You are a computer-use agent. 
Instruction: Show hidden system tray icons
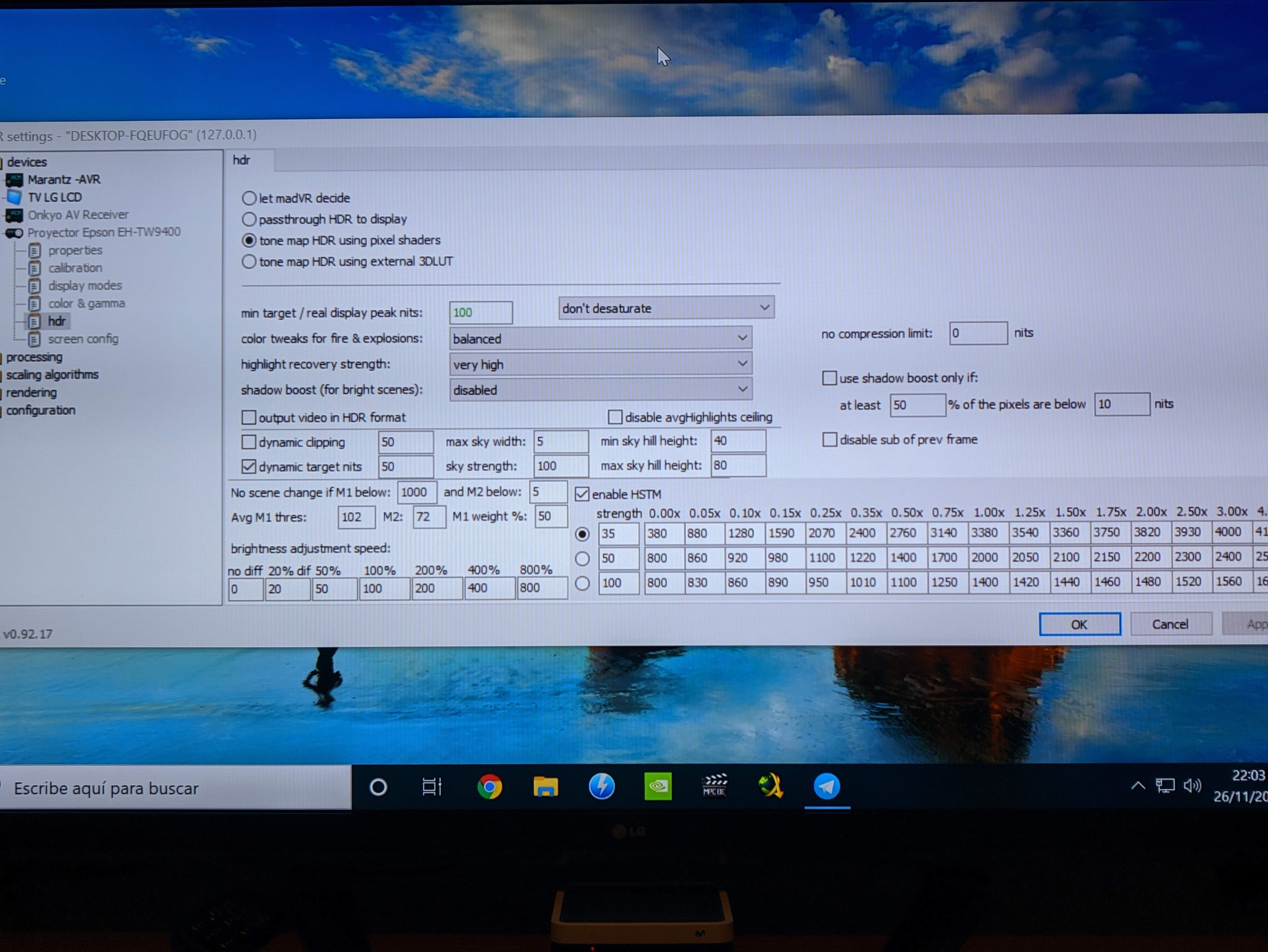pos(1138,786)
